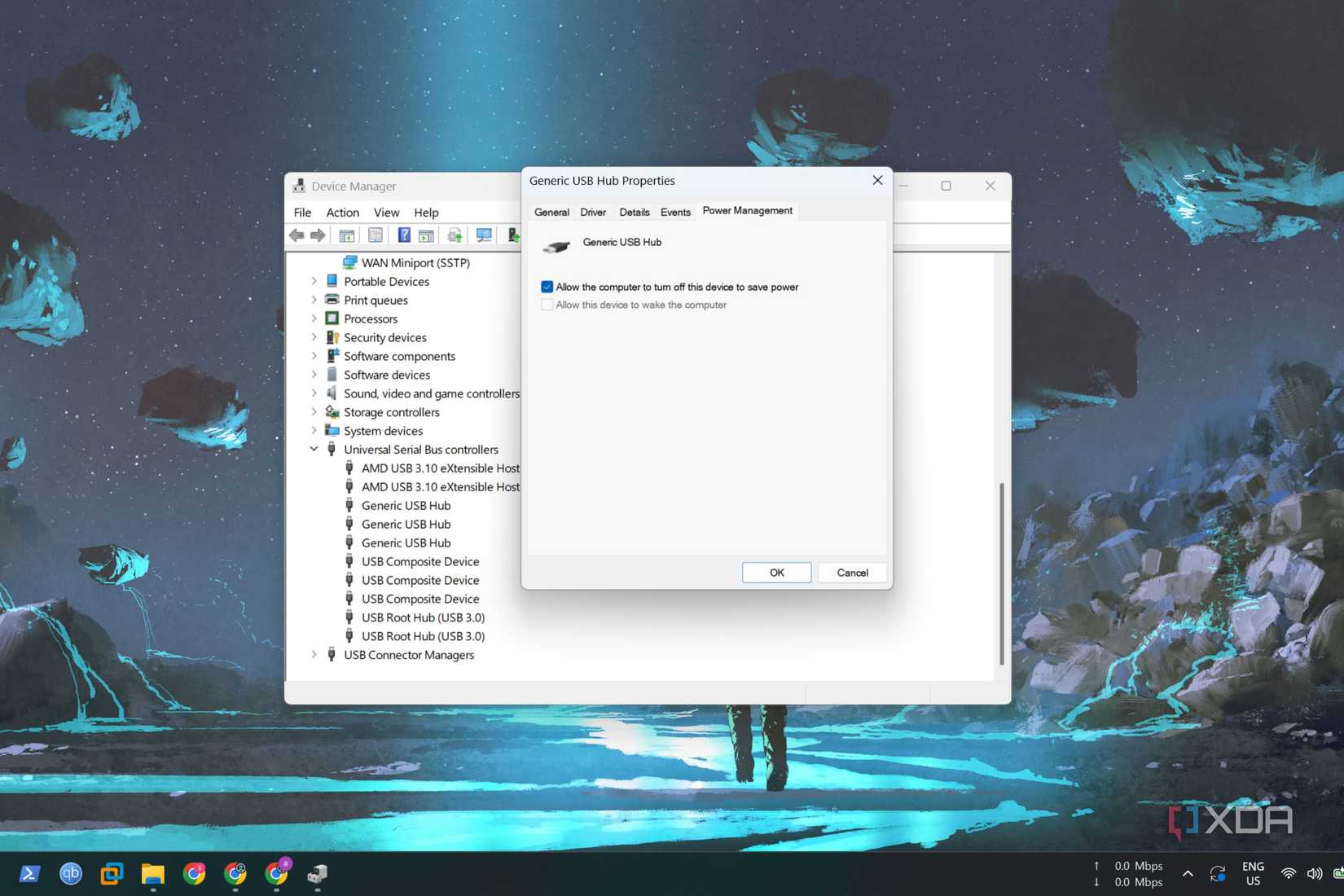Select System devices in device tree
Viewport: 1344px width, 896px height.
pyautogui.click(x=383, y=431)
